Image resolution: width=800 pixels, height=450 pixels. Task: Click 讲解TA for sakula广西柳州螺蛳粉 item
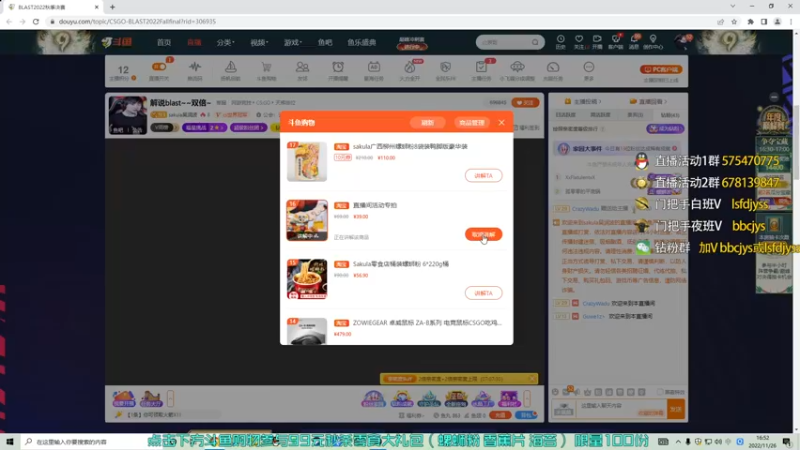[483, 176]
